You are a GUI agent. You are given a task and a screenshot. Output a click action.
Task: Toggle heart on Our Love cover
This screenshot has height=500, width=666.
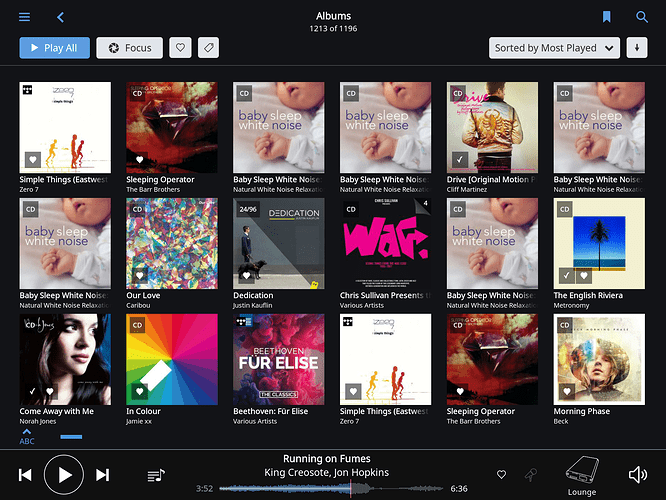(139, 276)
